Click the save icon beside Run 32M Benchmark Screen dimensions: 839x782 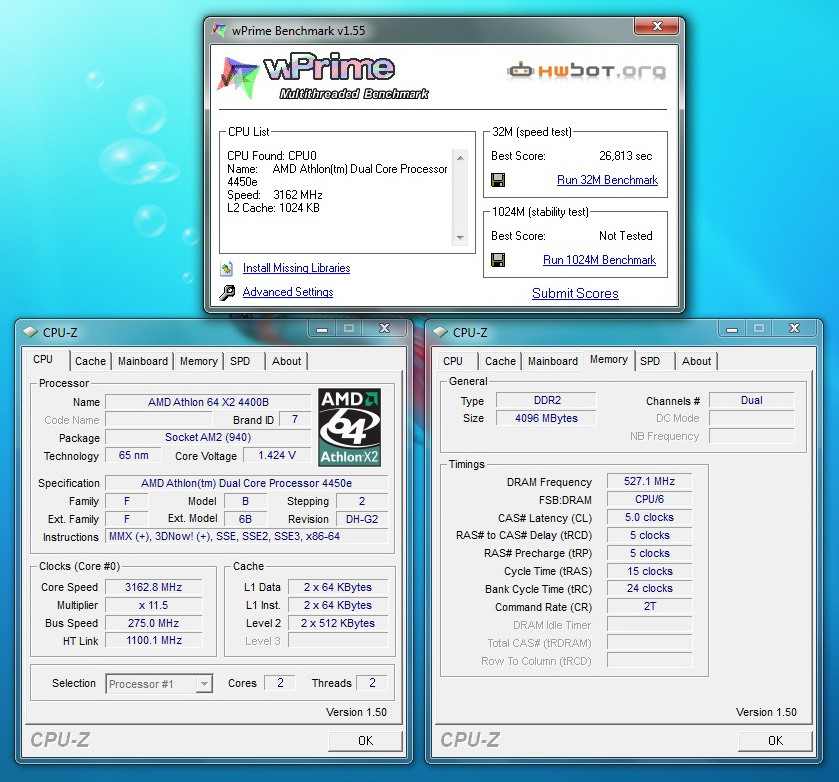[x=498, y=180]
